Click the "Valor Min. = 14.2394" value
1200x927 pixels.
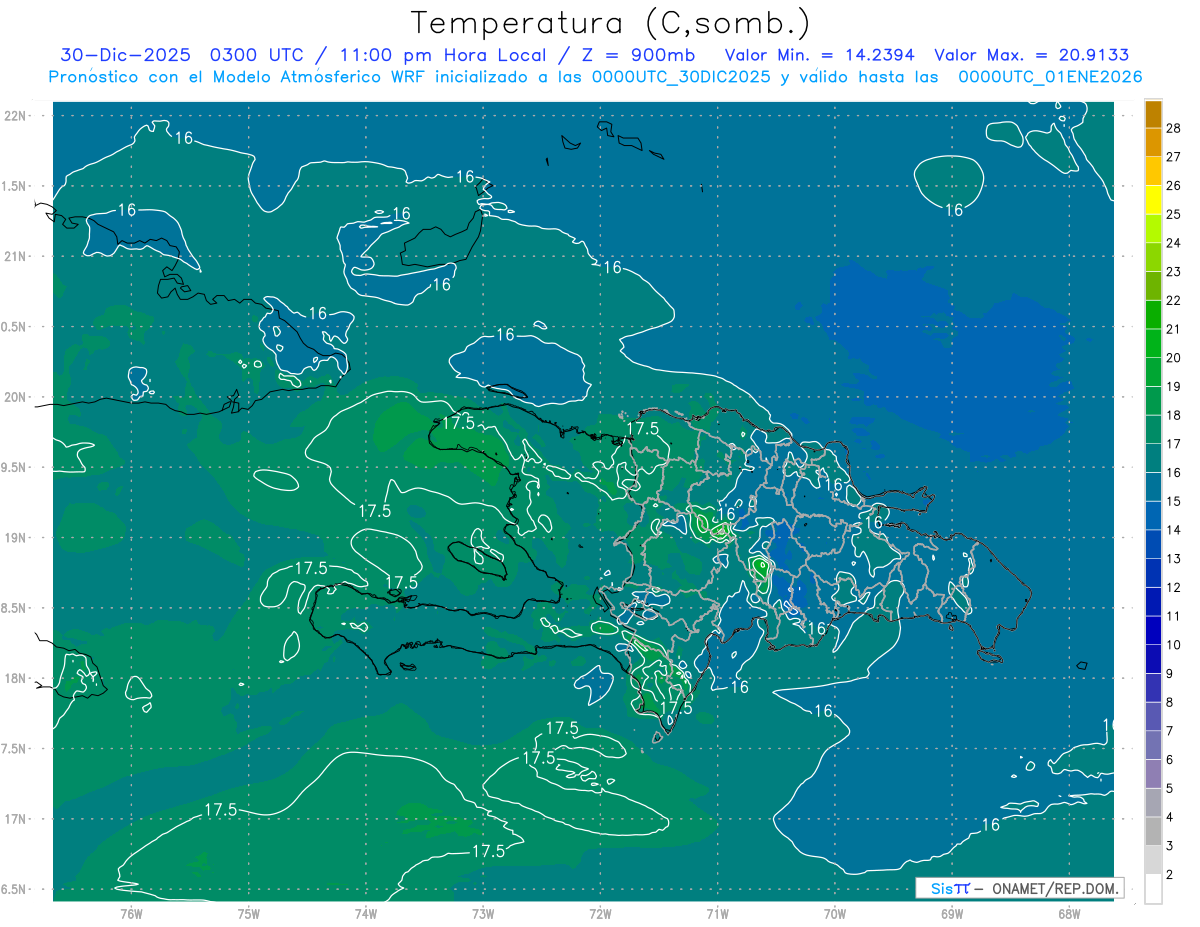819,55
